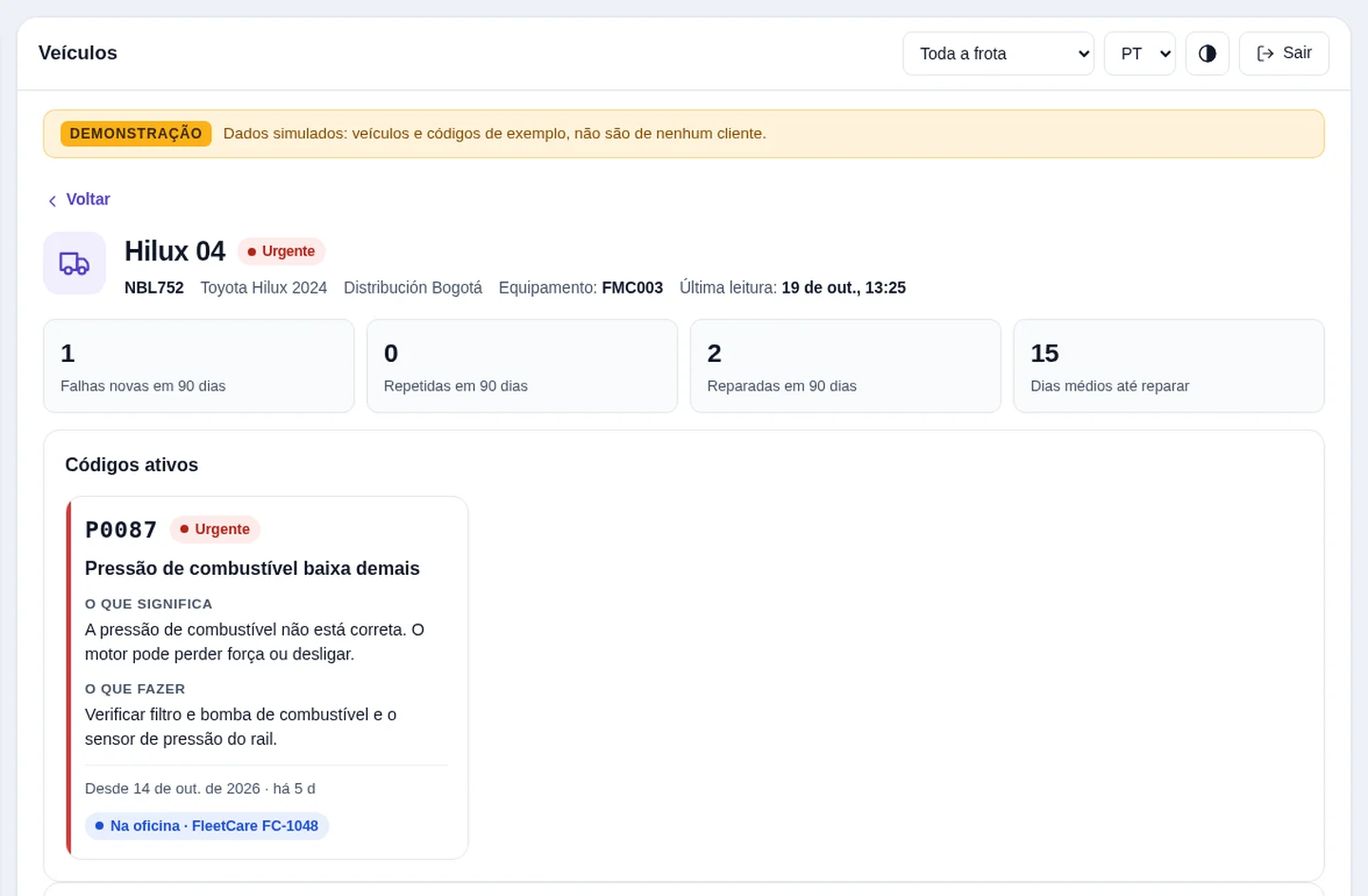1368x896 pixels.
Task: Log out with the Sair button
Action: (1283, 53)
